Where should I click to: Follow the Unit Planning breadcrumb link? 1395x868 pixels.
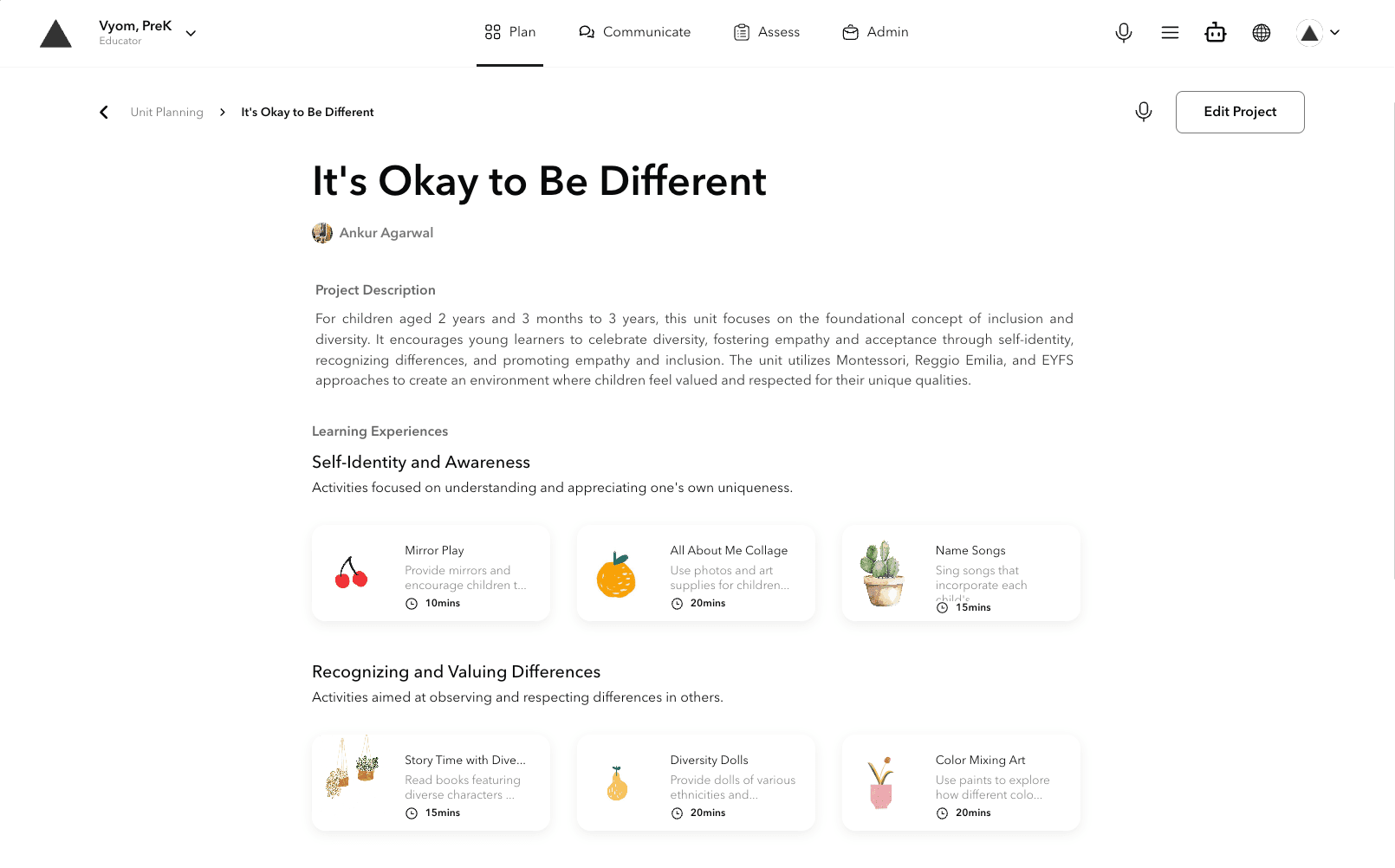(x=166, y=112)
